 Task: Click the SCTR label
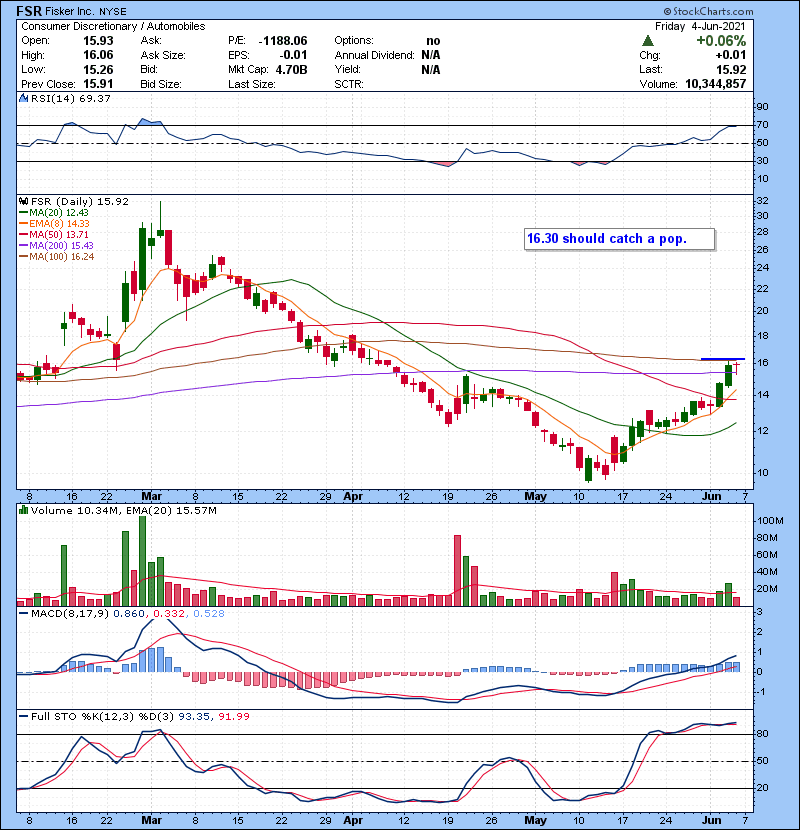point(349,84)
